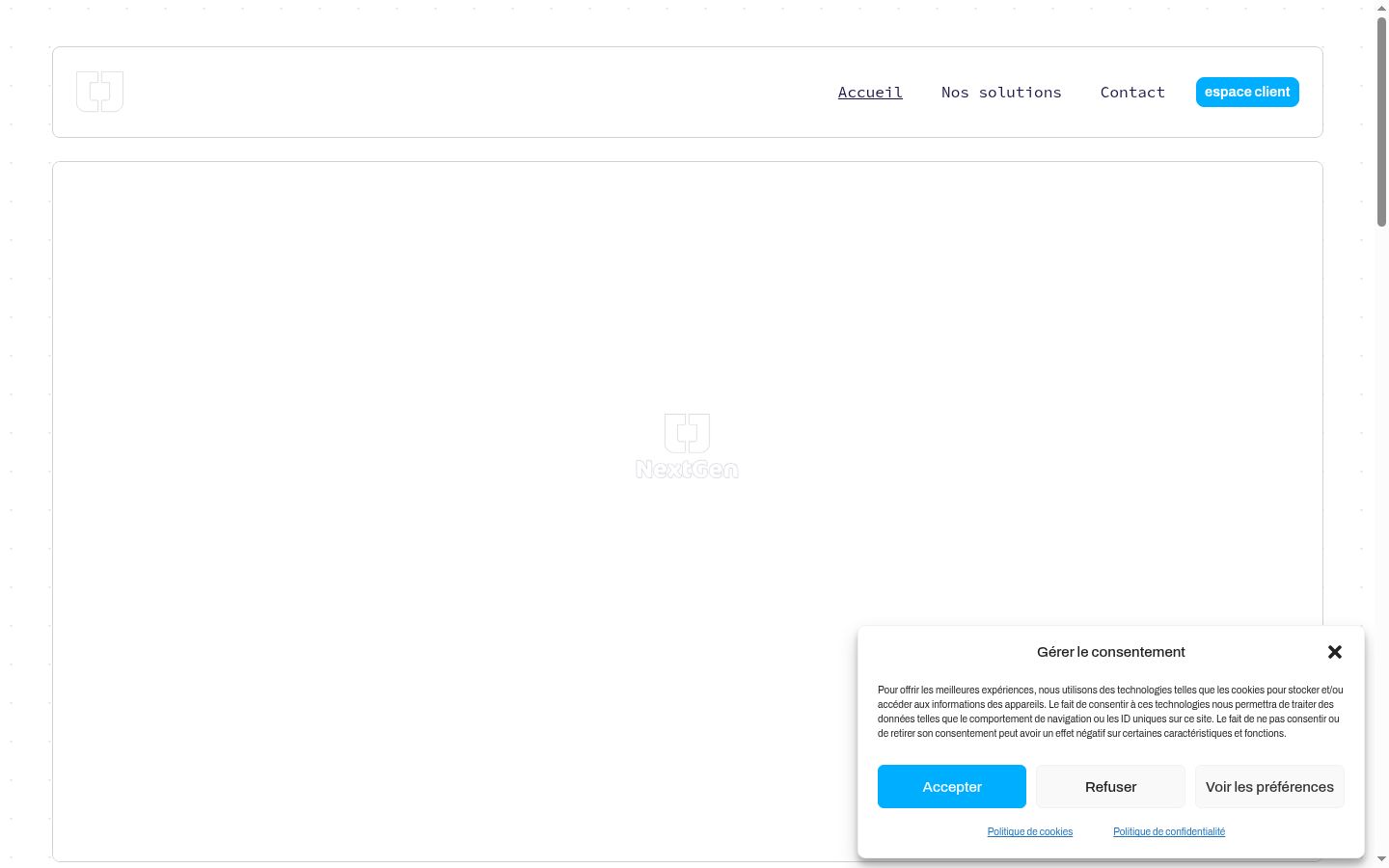Click the espace client button
This screenshot has height=868, width=1389.
[x=1247, y=92]
